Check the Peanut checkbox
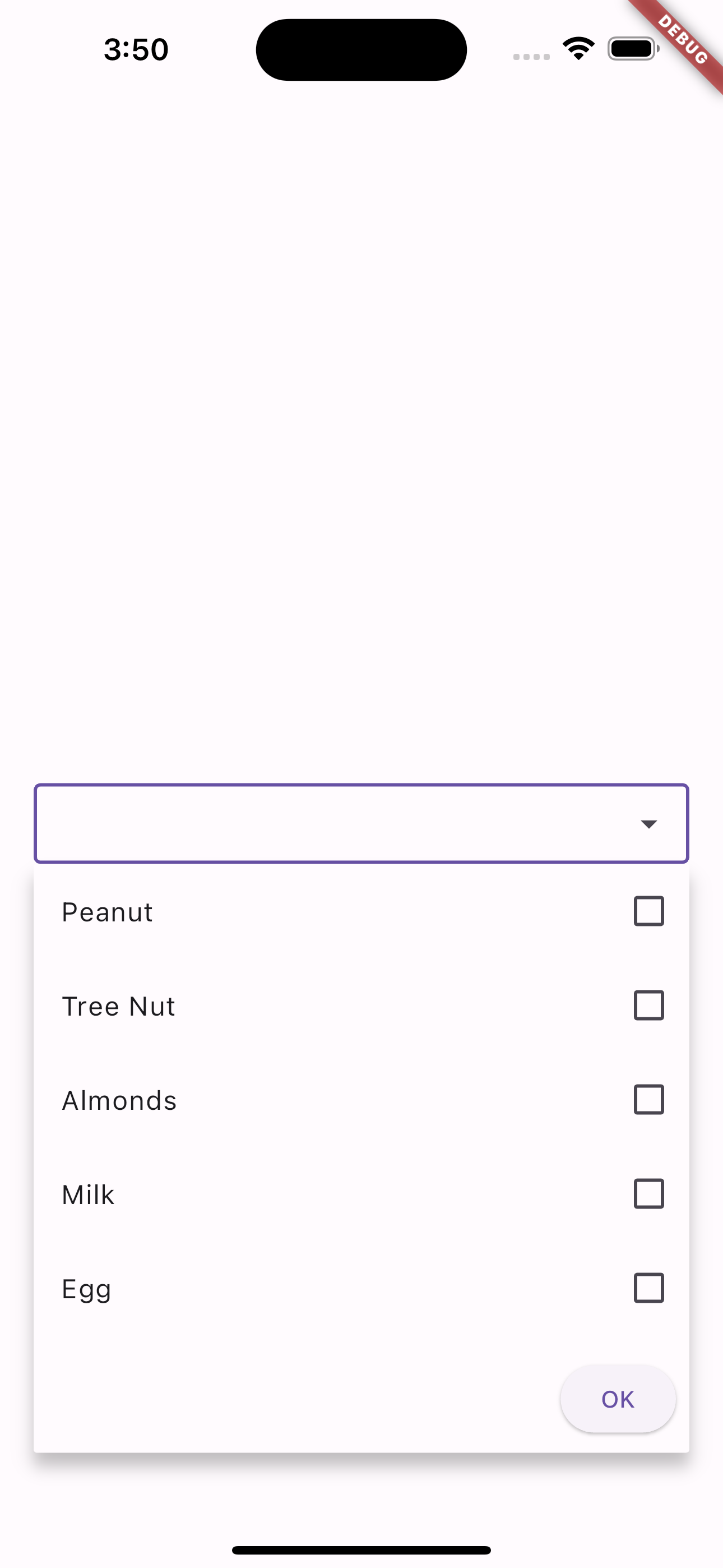 (x=649, y=911)
